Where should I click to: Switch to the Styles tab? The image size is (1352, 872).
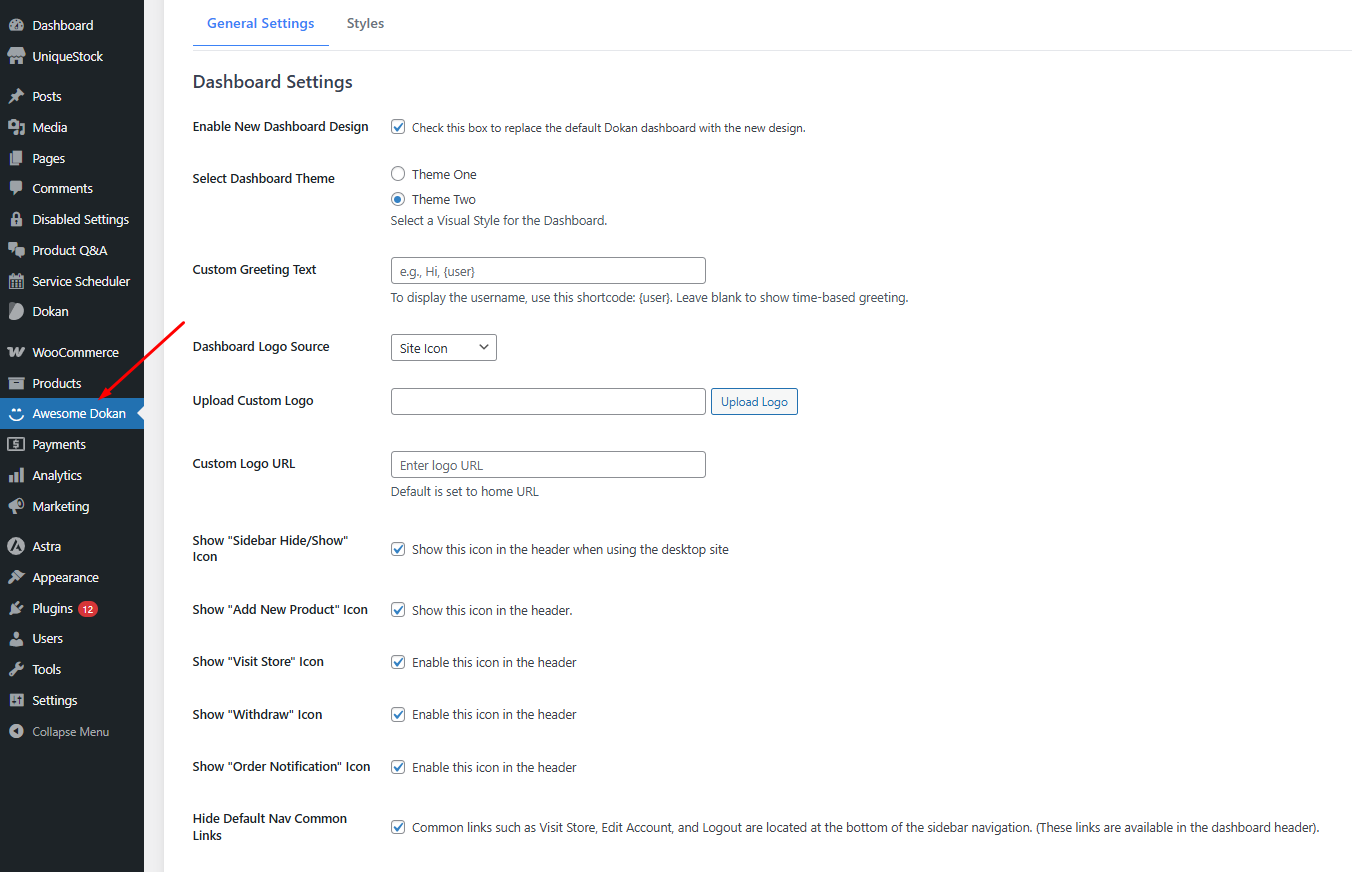coord(365,23)
